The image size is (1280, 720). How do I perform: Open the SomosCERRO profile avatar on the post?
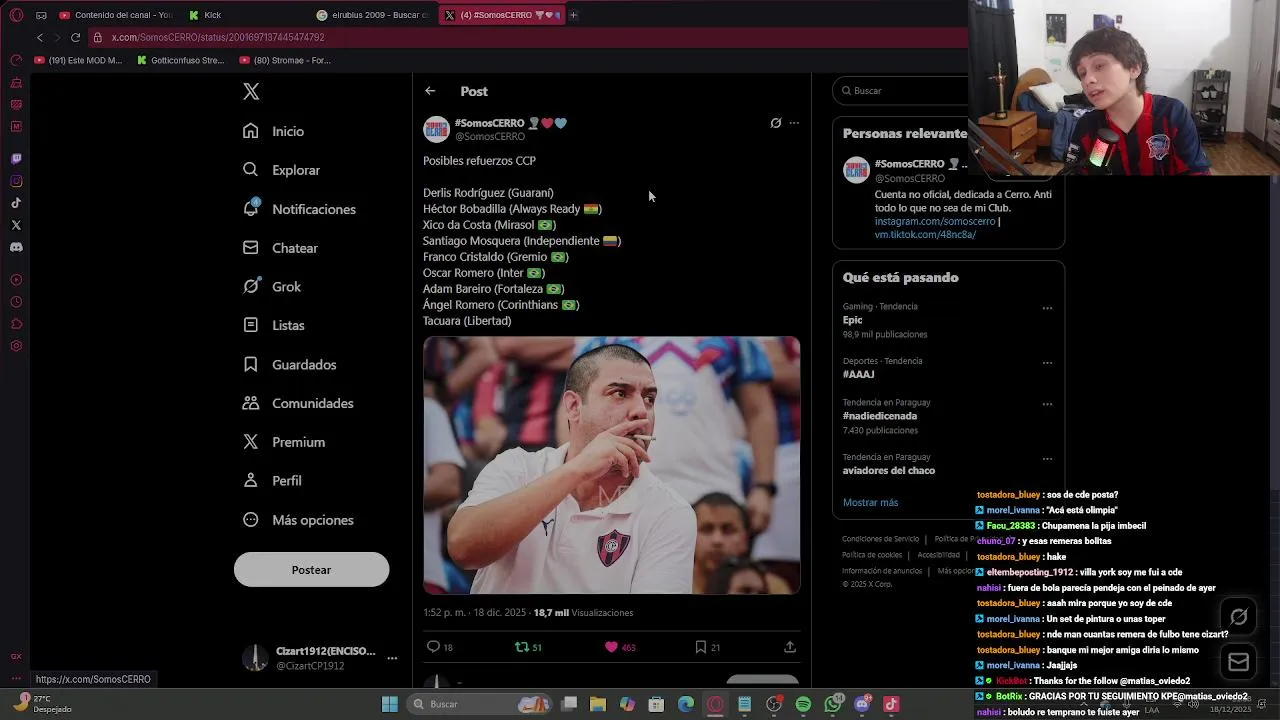[436, 129]
